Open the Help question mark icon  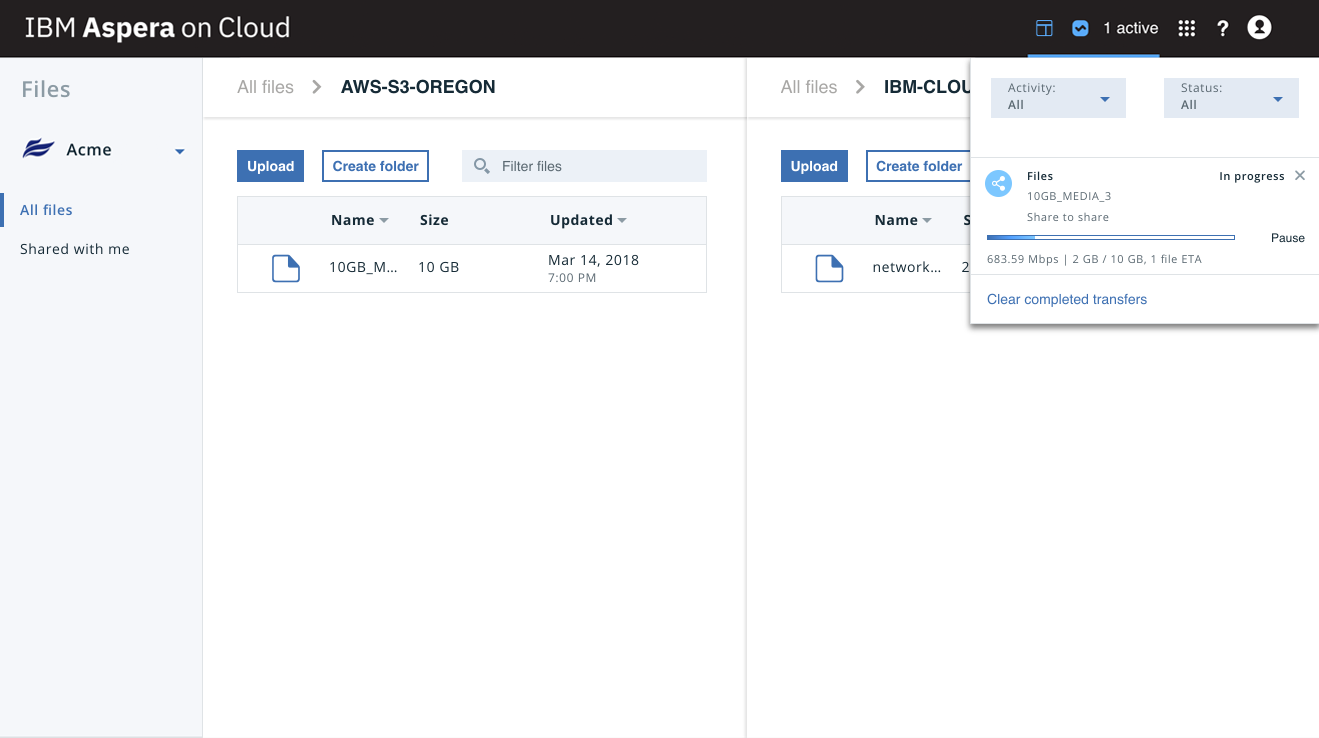point(1222,28)
